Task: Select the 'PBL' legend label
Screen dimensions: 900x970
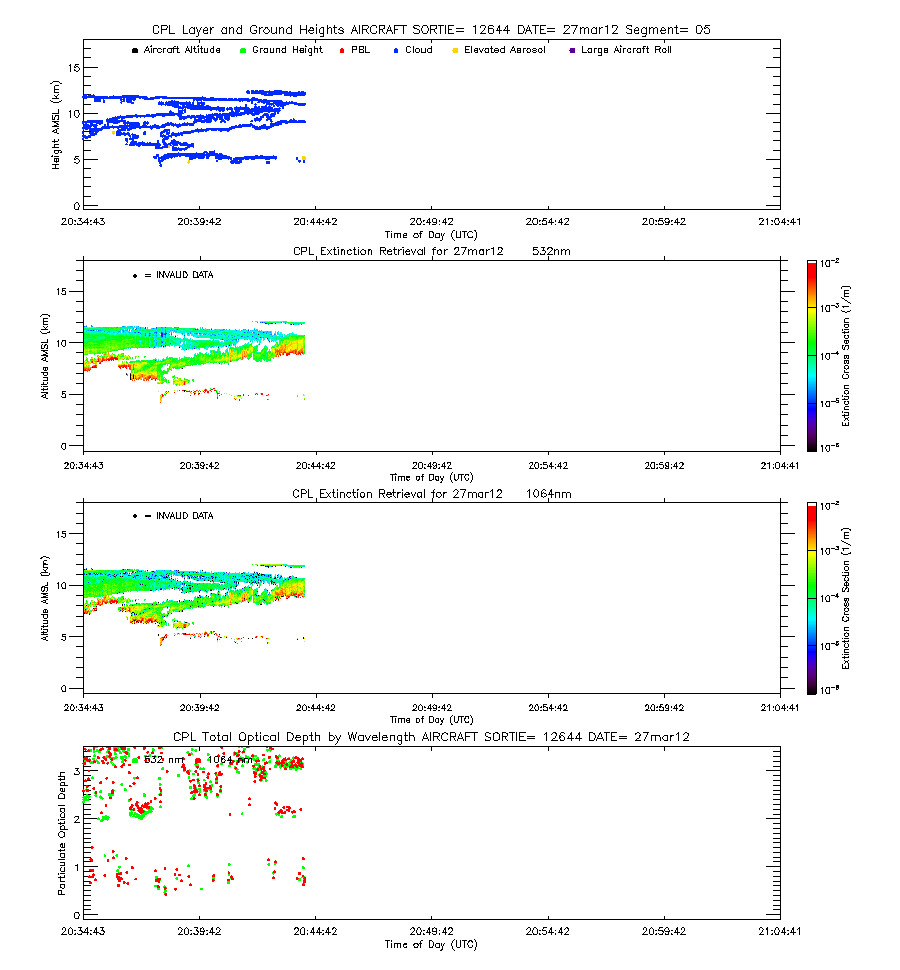Action: tap(361, 49)
